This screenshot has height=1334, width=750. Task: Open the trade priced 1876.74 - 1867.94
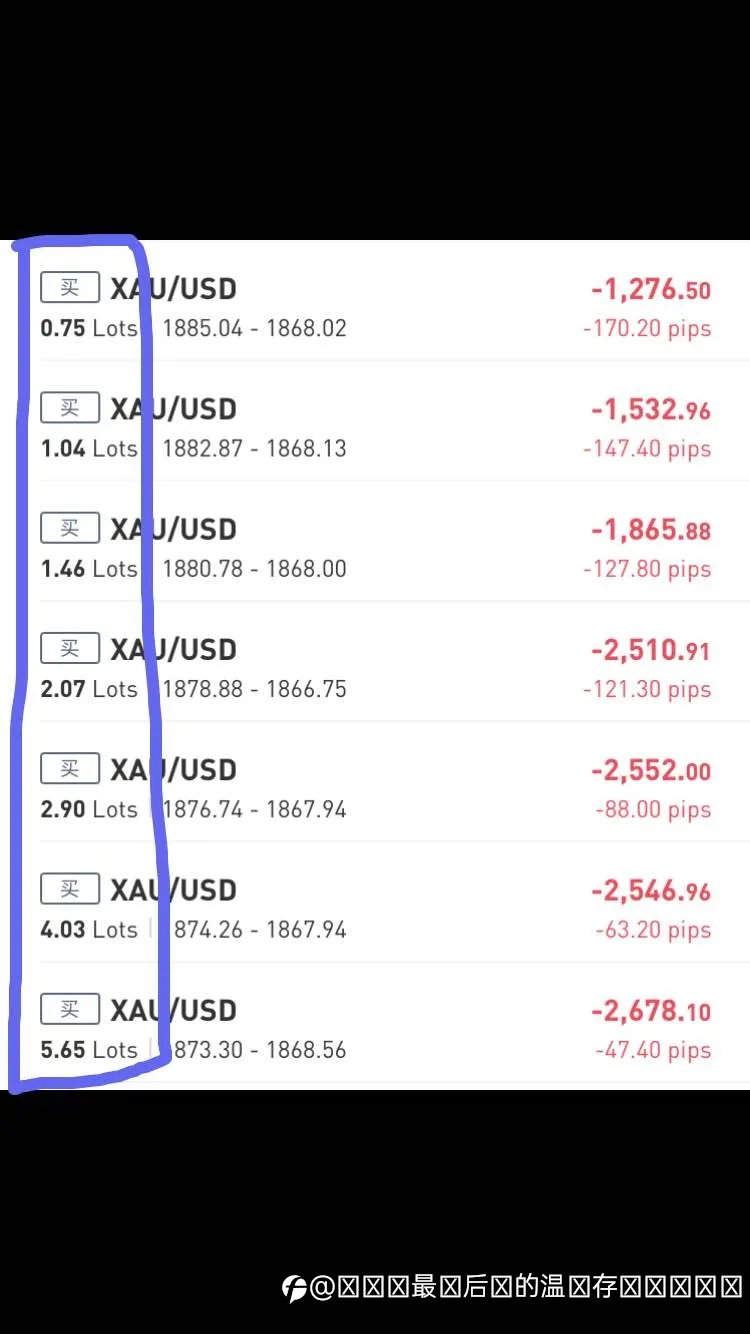click(x=375, y=781)
